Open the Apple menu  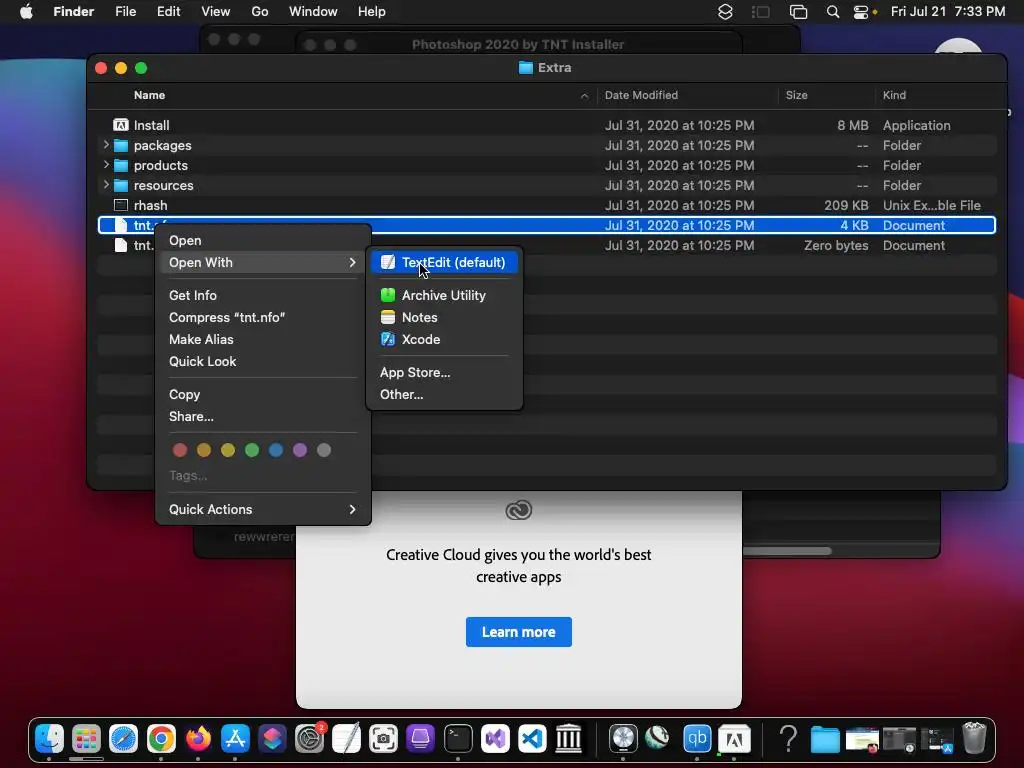(x=26, y=12)
